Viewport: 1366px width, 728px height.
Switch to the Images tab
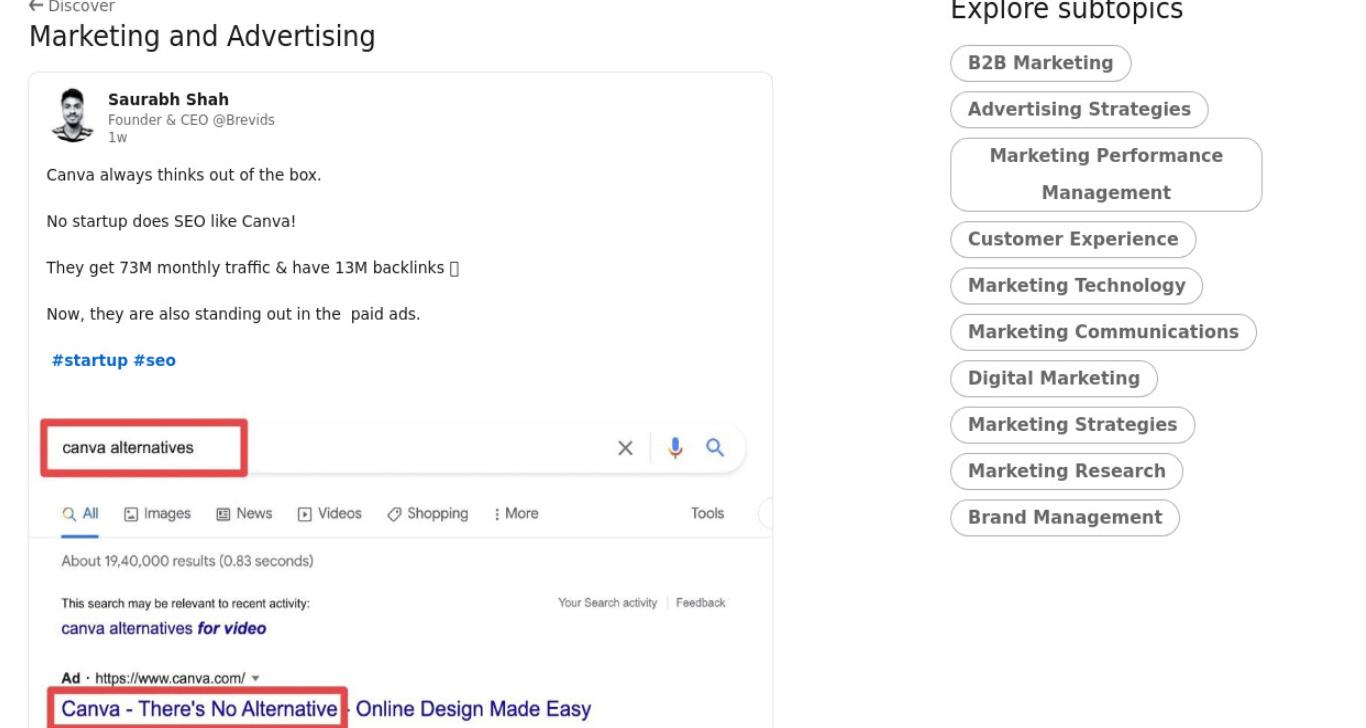pyautogui.click(x=157, y=513)
